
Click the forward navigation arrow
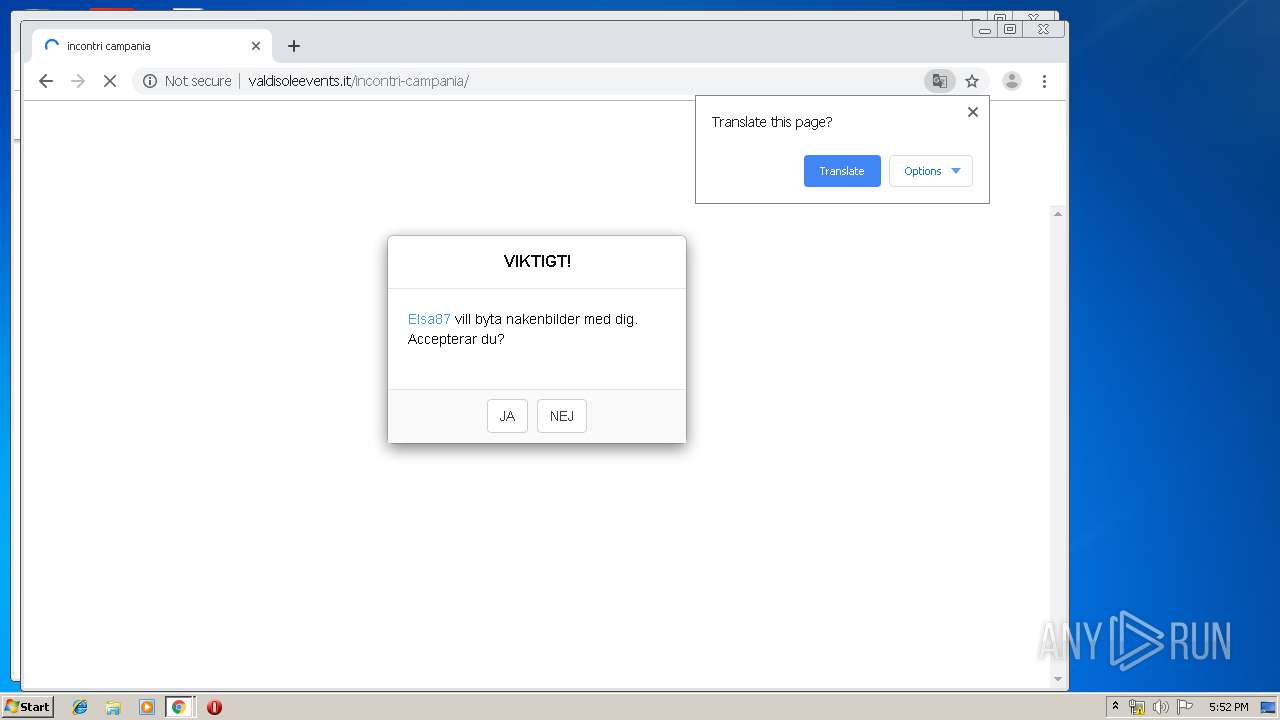(x=78, y=81)
